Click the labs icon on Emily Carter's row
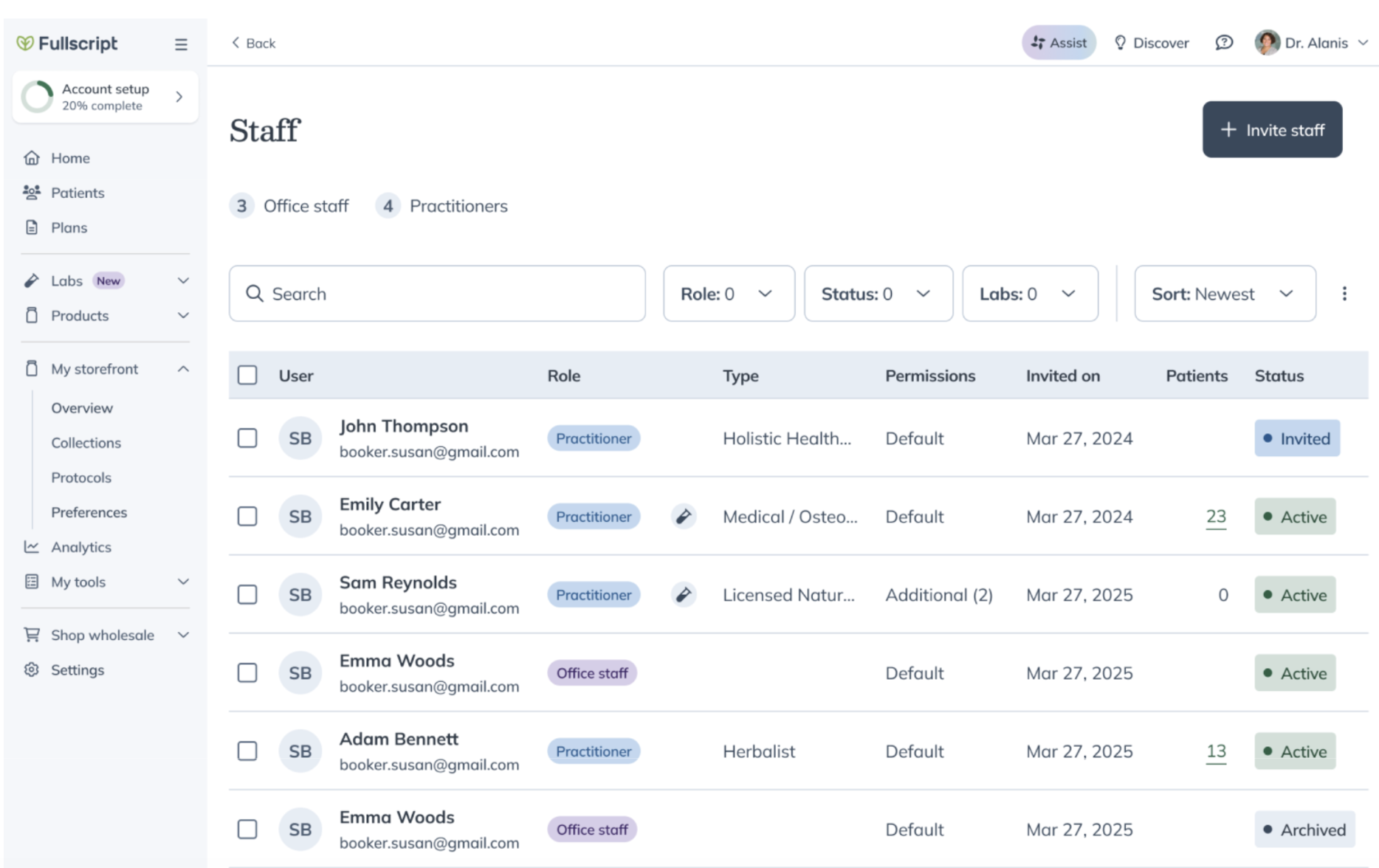The height and width of the screenshot is (868, 1379). [684, 517]
